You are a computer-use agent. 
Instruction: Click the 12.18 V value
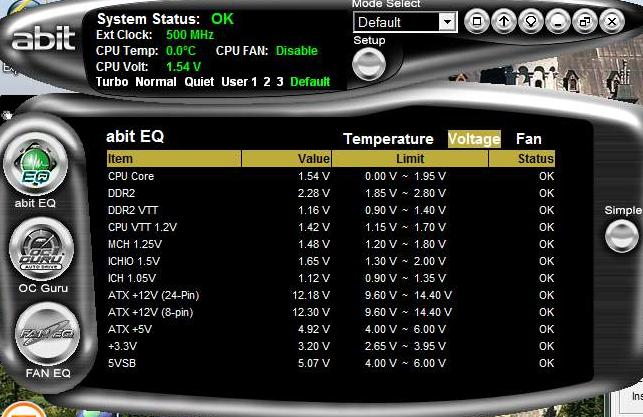click(311, 295)
